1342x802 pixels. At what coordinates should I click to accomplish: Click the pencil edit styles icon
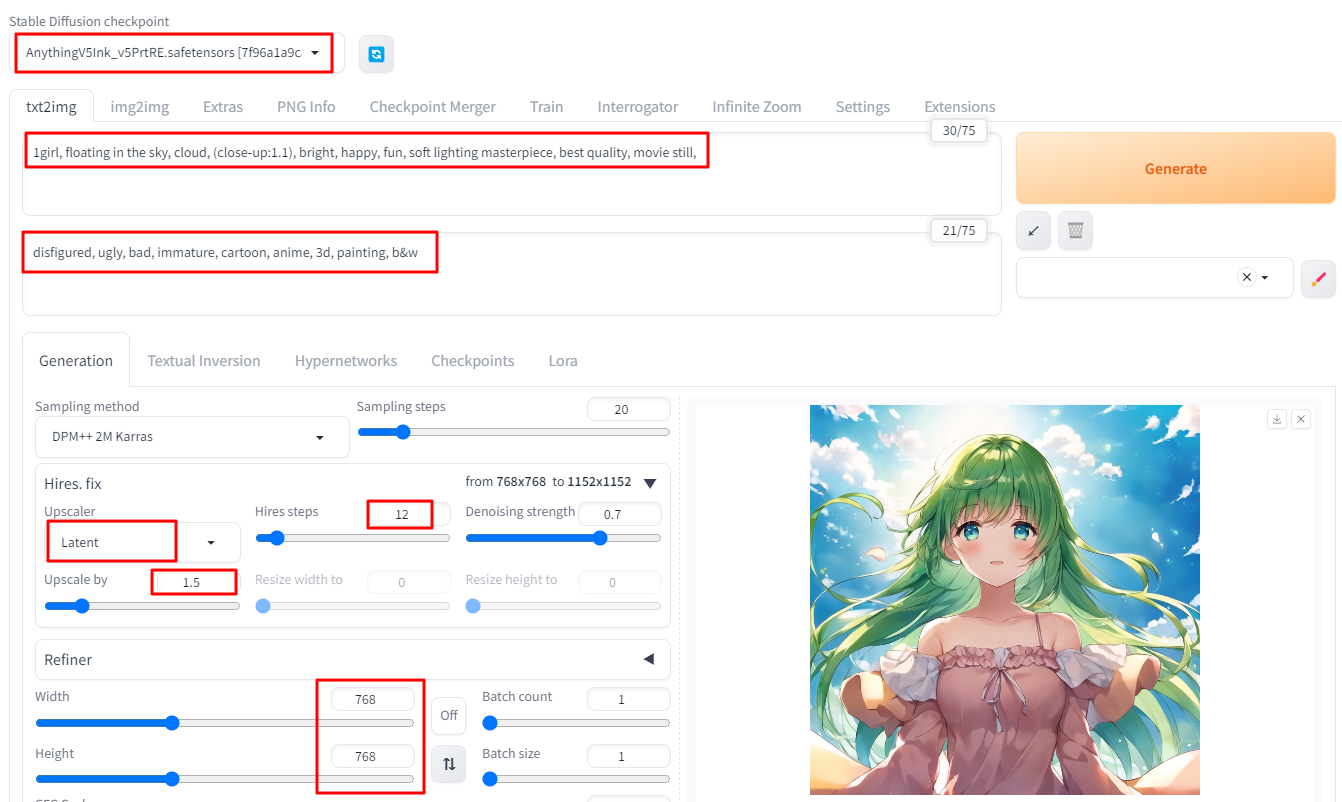tap(1318, 278)
